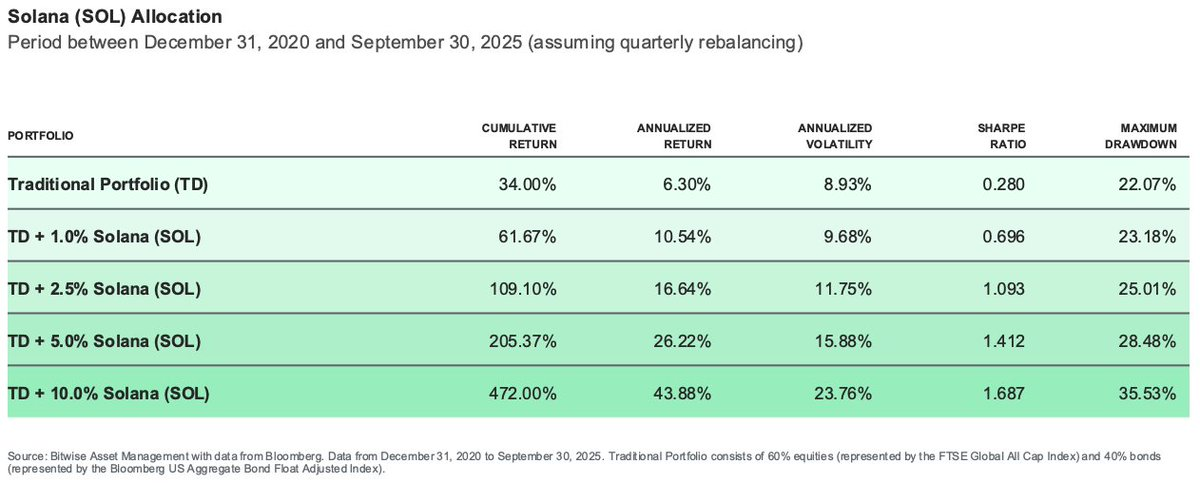1200x483 pixels.
Task: Click the Annualized Return column header
Action: pos(674,136)
